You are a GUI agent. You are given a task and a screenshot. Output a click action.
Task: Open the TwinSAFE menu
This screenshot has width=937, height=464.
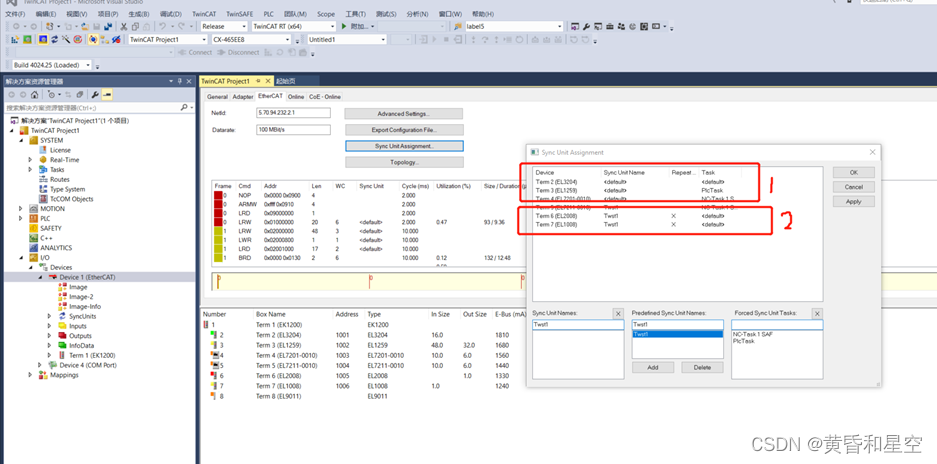(239, 14)
